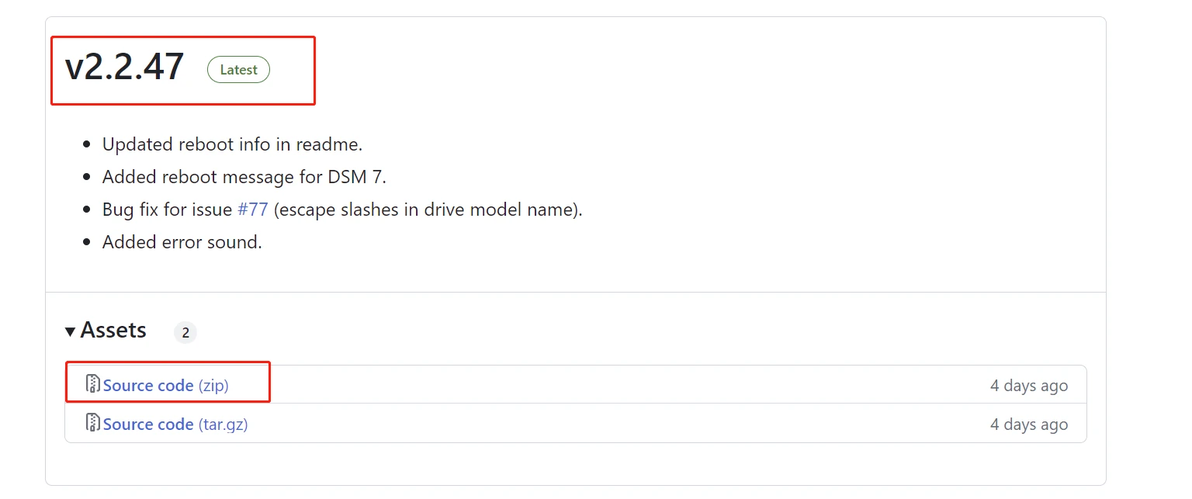Click "Updated reboot info in readme." note

click(232, 145)
